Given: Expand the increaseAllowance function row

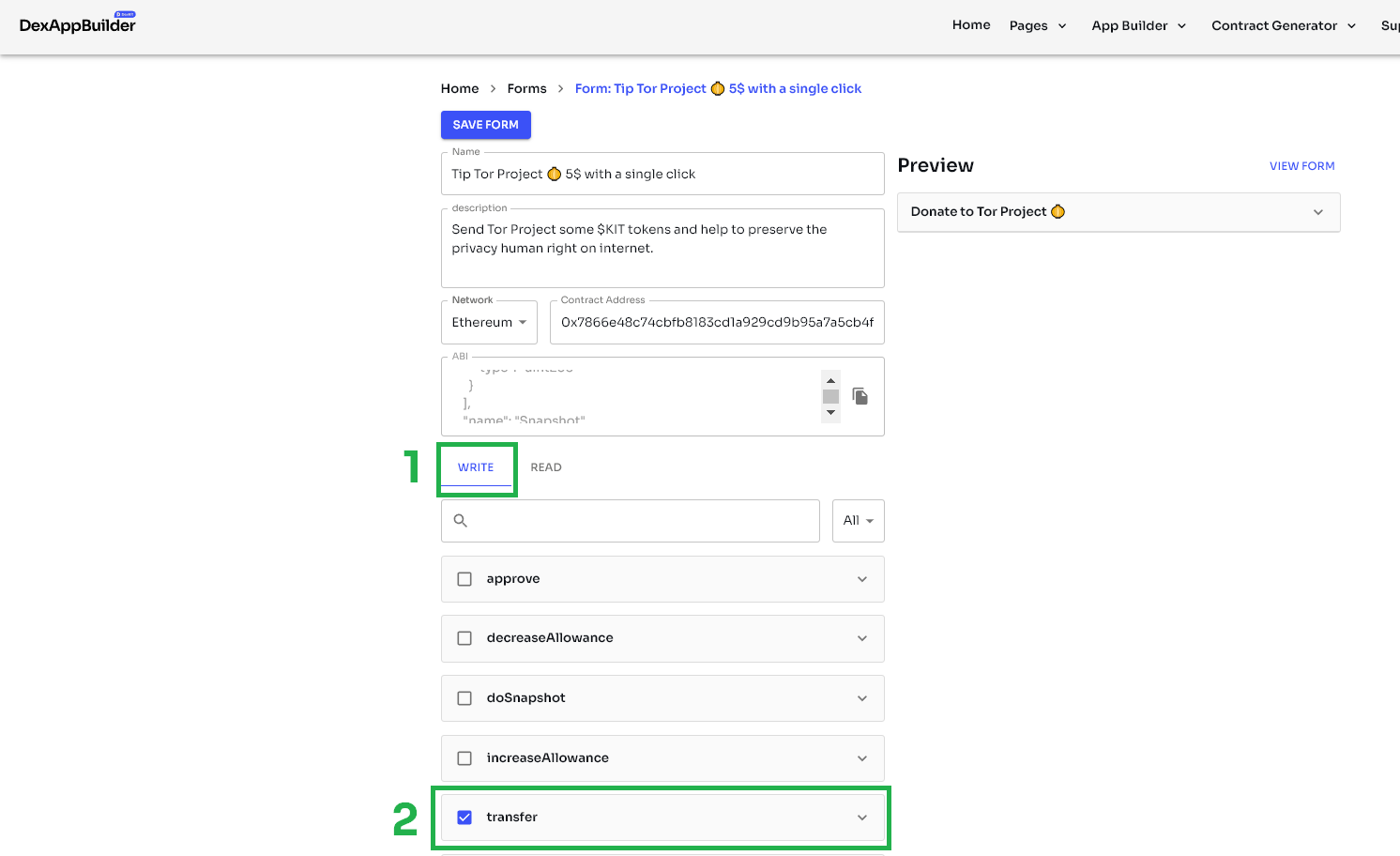Looking at the screenshot, I should [861, 758].
